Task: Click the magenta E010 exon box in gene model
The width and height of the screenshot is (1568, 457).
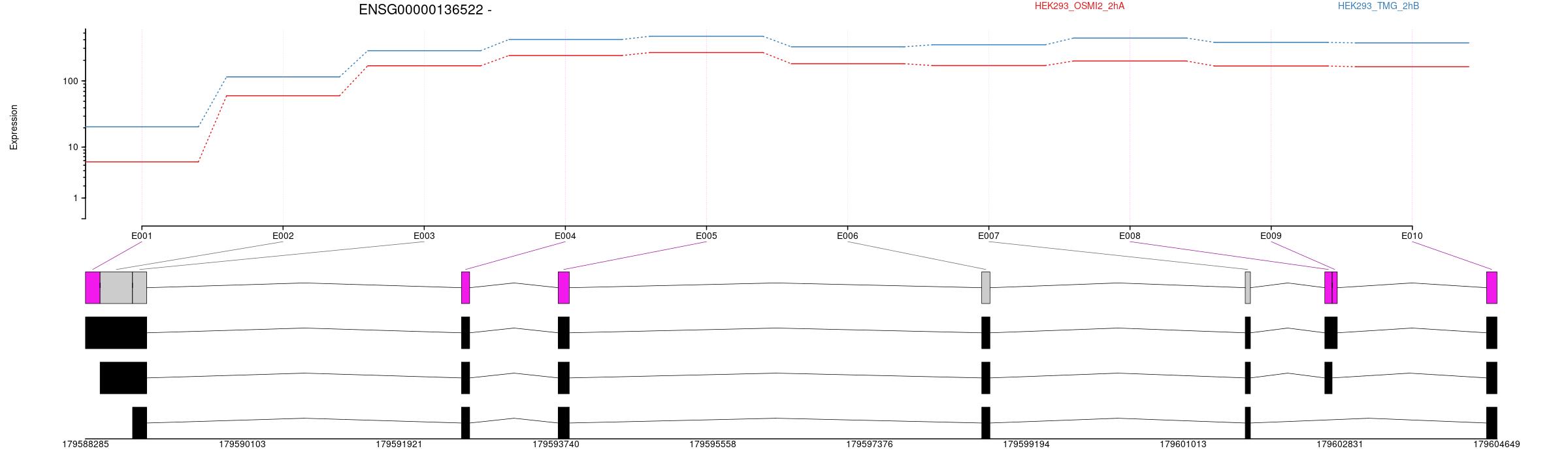Action: [1492, 288]
